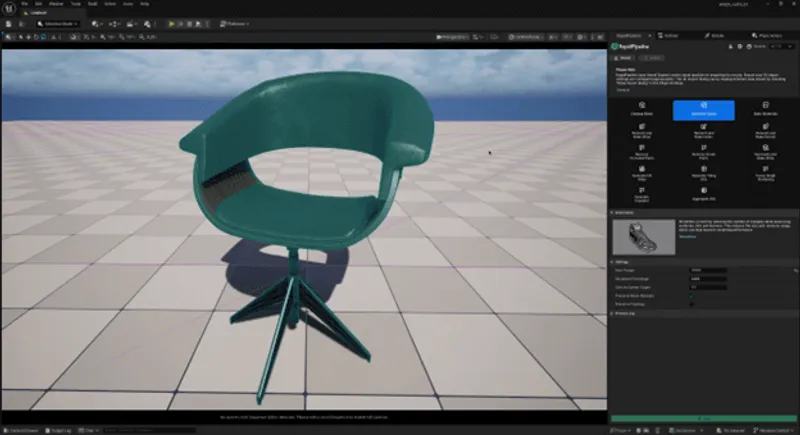Click the shoe preview thumbnail

click(x=643, y=236)
